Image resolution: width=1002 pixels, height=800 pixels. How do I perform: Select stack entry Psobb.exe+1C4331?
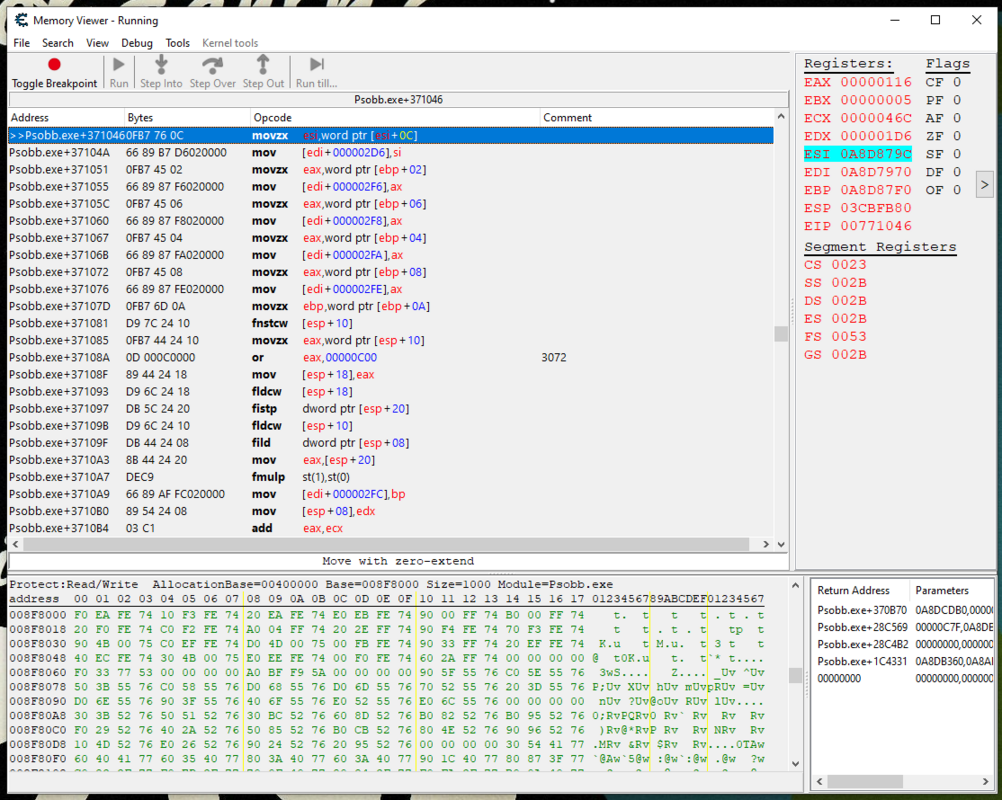[862, 661]
